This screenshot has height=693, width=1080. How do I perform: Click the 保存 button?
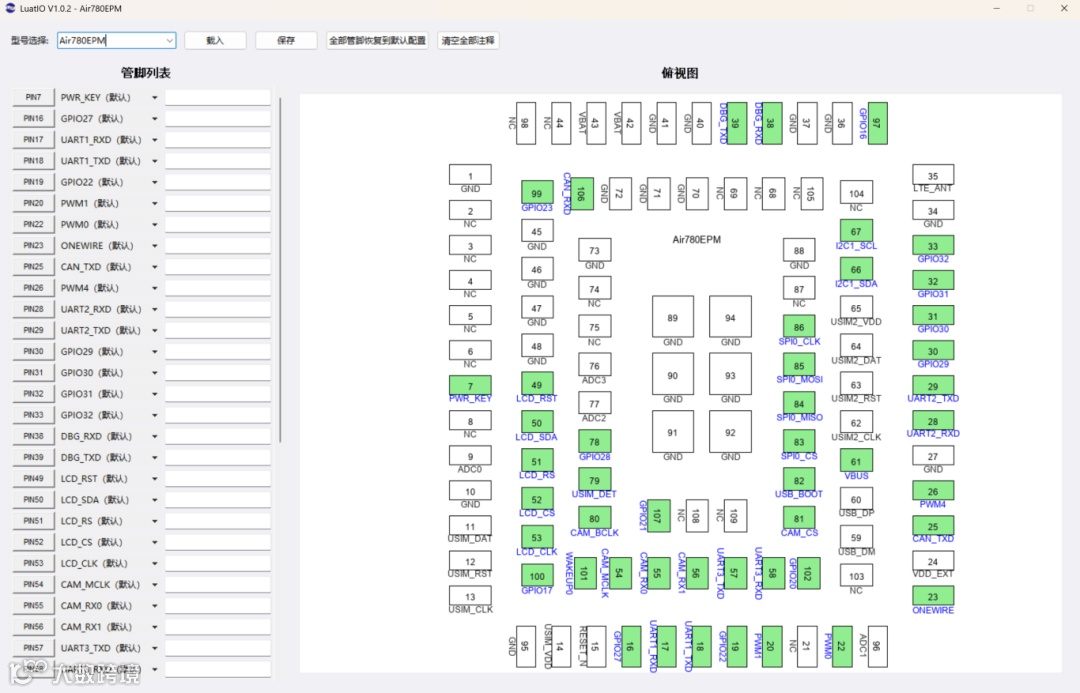click(x=286, y=41)
